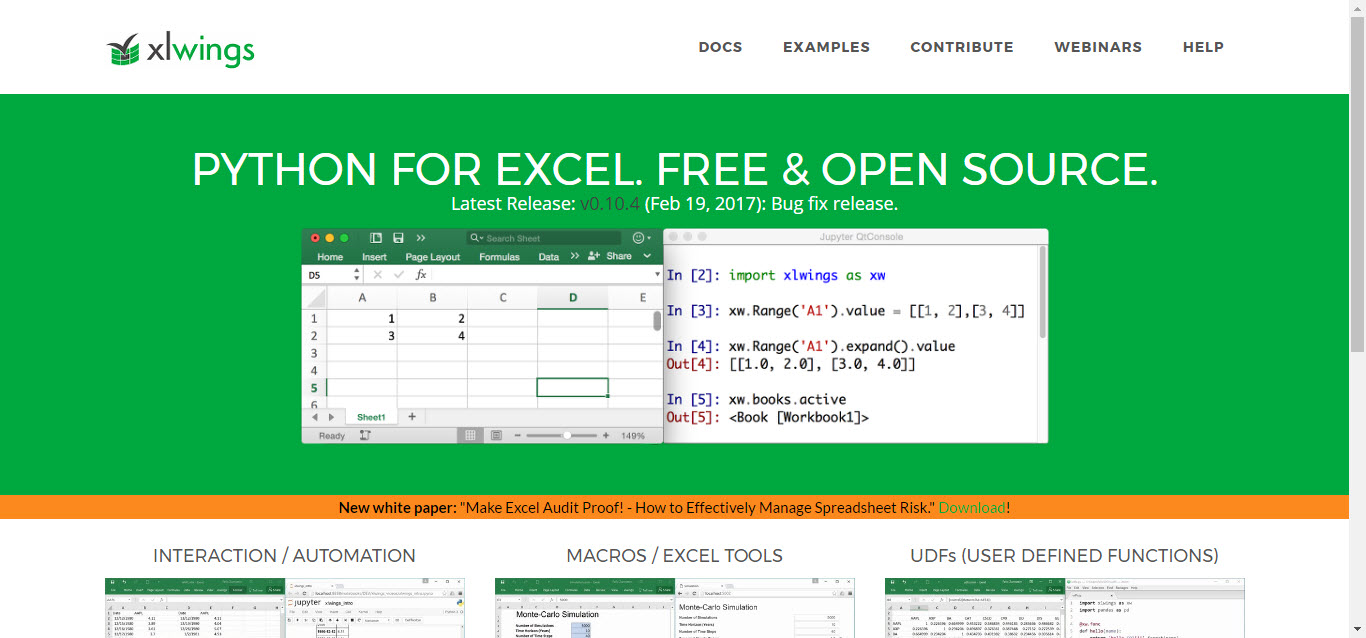Click the checkmark confirm icon in formula bar

(399, 274)
